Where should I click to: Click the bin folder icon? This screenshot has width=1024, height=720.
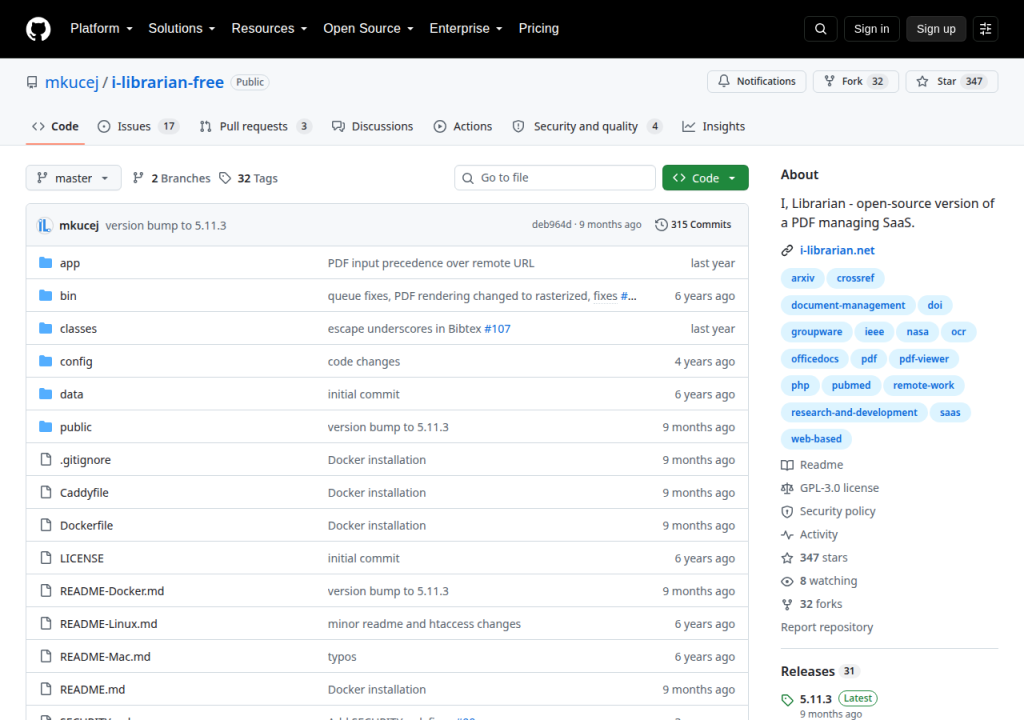coord(45,295)
